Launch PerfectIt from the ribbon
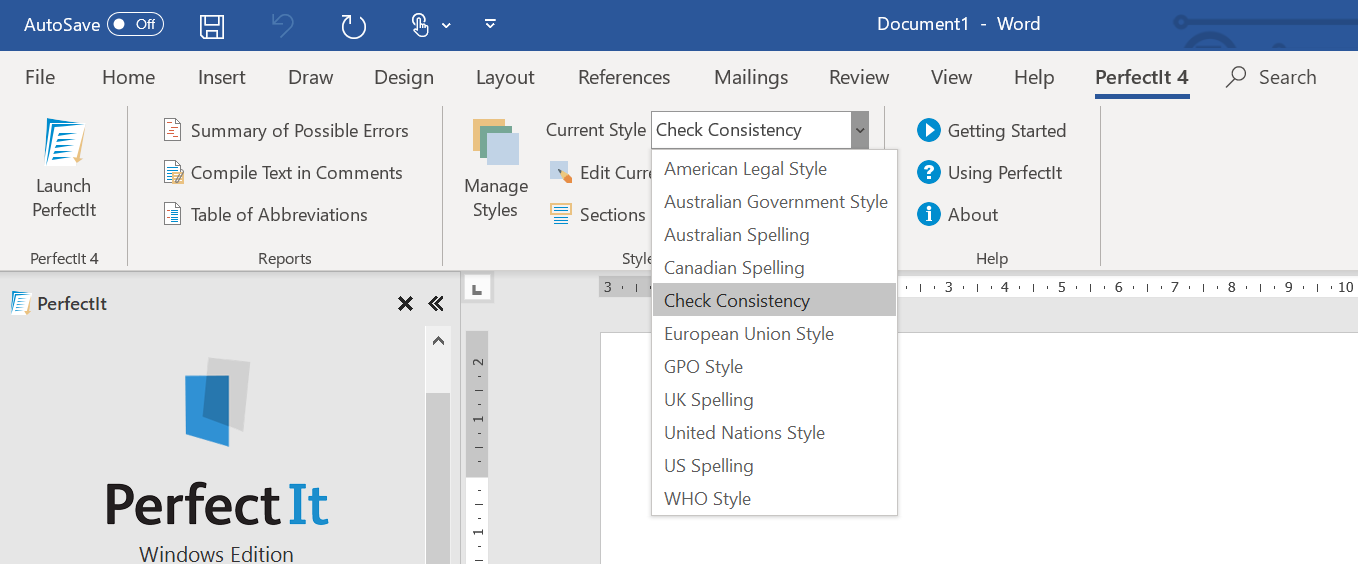 click(63, 168)
